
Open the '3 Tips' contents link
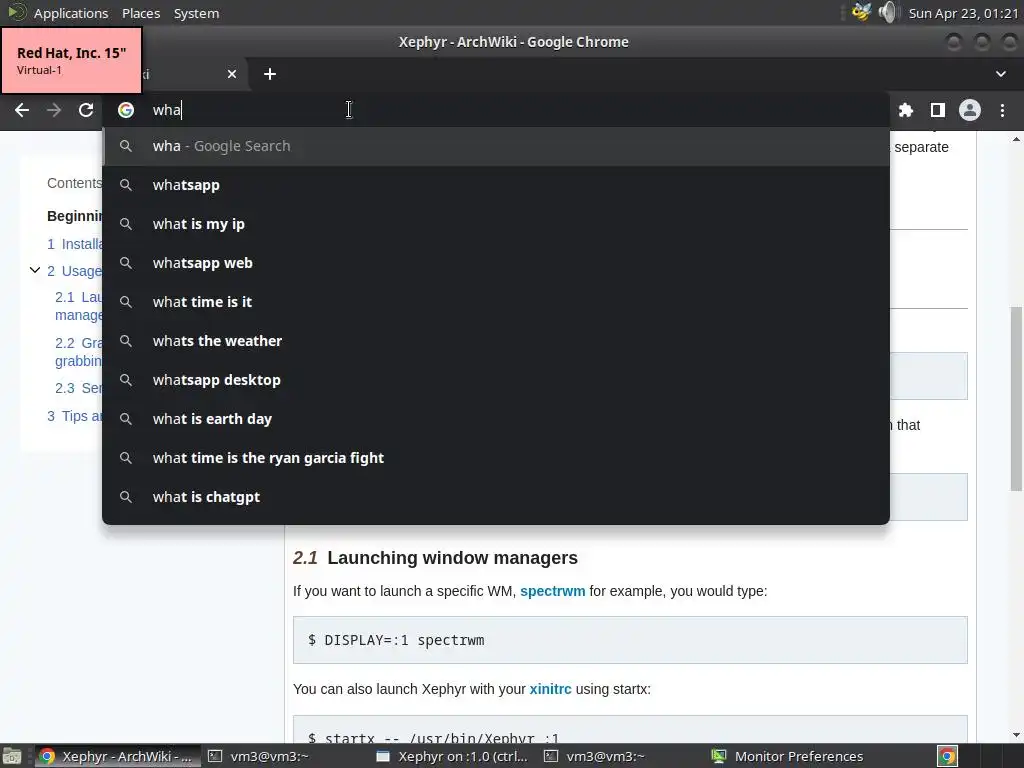pyautogui.click(x=74, y=416)
